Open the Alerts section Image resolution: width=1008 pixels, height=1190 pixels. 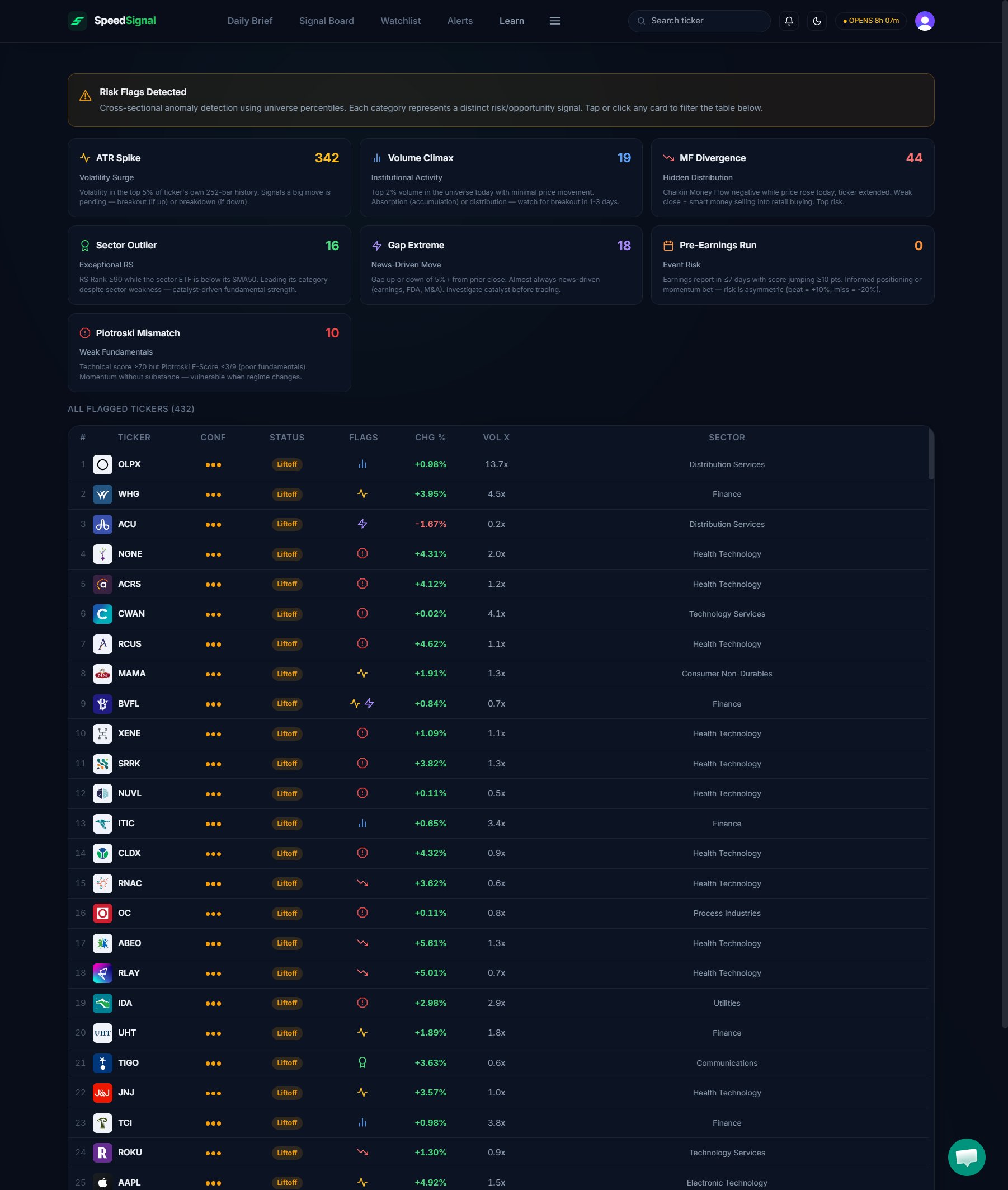[x=459, y=21]
